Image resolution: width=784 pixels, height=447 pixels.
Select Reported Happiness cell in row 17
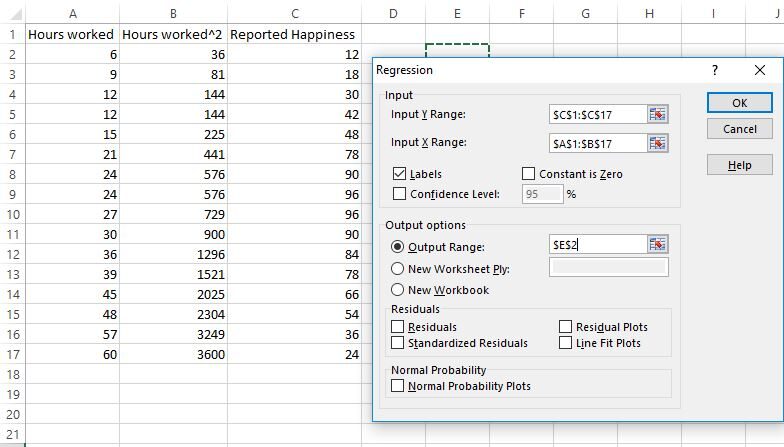(x=294, y=354)
